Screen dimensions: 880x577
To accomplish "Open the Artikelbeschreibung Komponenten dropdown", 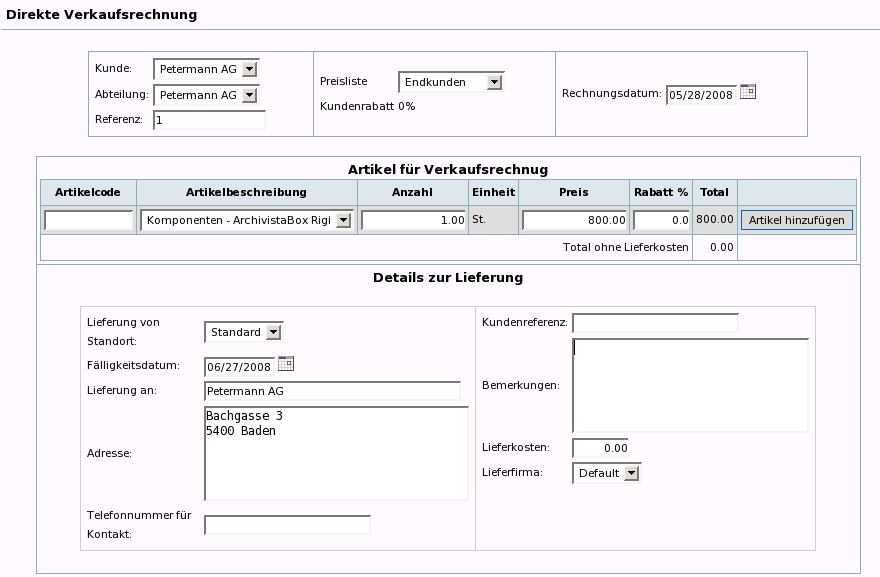I will (247, 220).
